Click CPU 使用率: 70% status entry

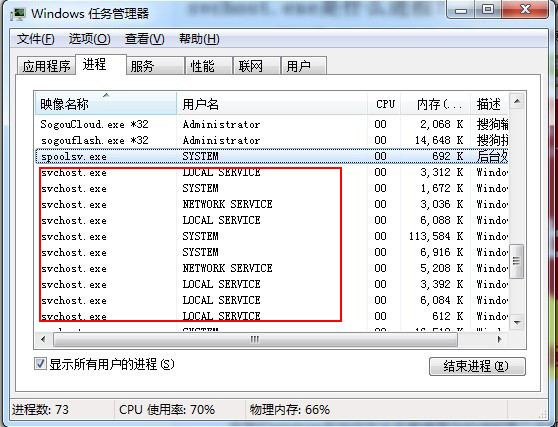167,410
